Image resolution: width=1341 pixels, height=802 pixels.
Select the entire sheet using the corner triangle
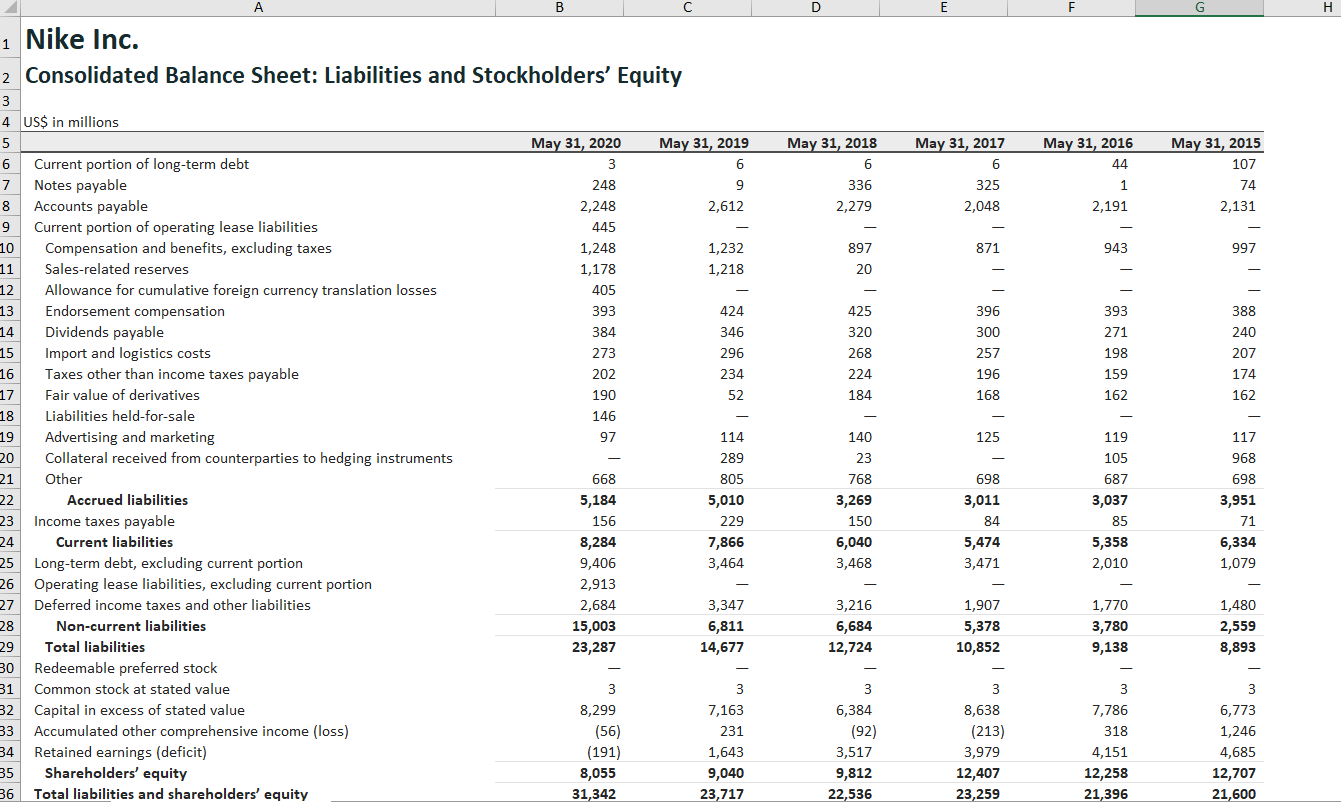click(x=8, y=8)
